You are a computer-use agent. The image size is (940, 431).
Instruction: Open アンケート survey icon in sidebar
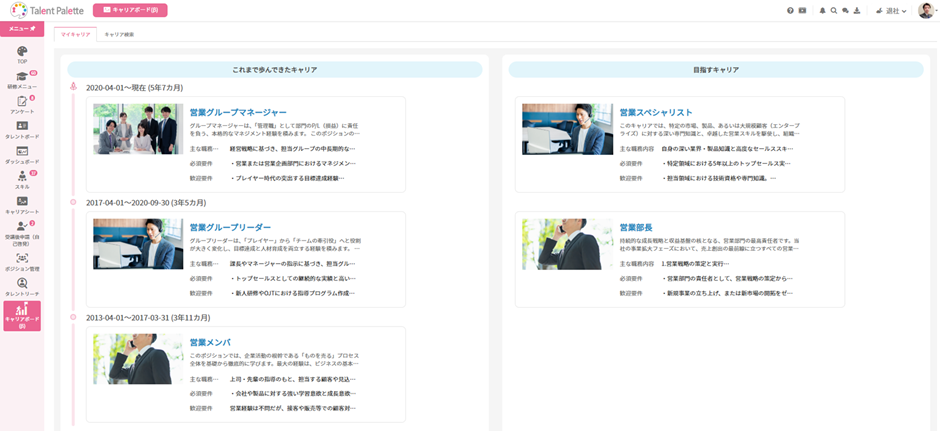pyautogui.click(x=21, y=101)
